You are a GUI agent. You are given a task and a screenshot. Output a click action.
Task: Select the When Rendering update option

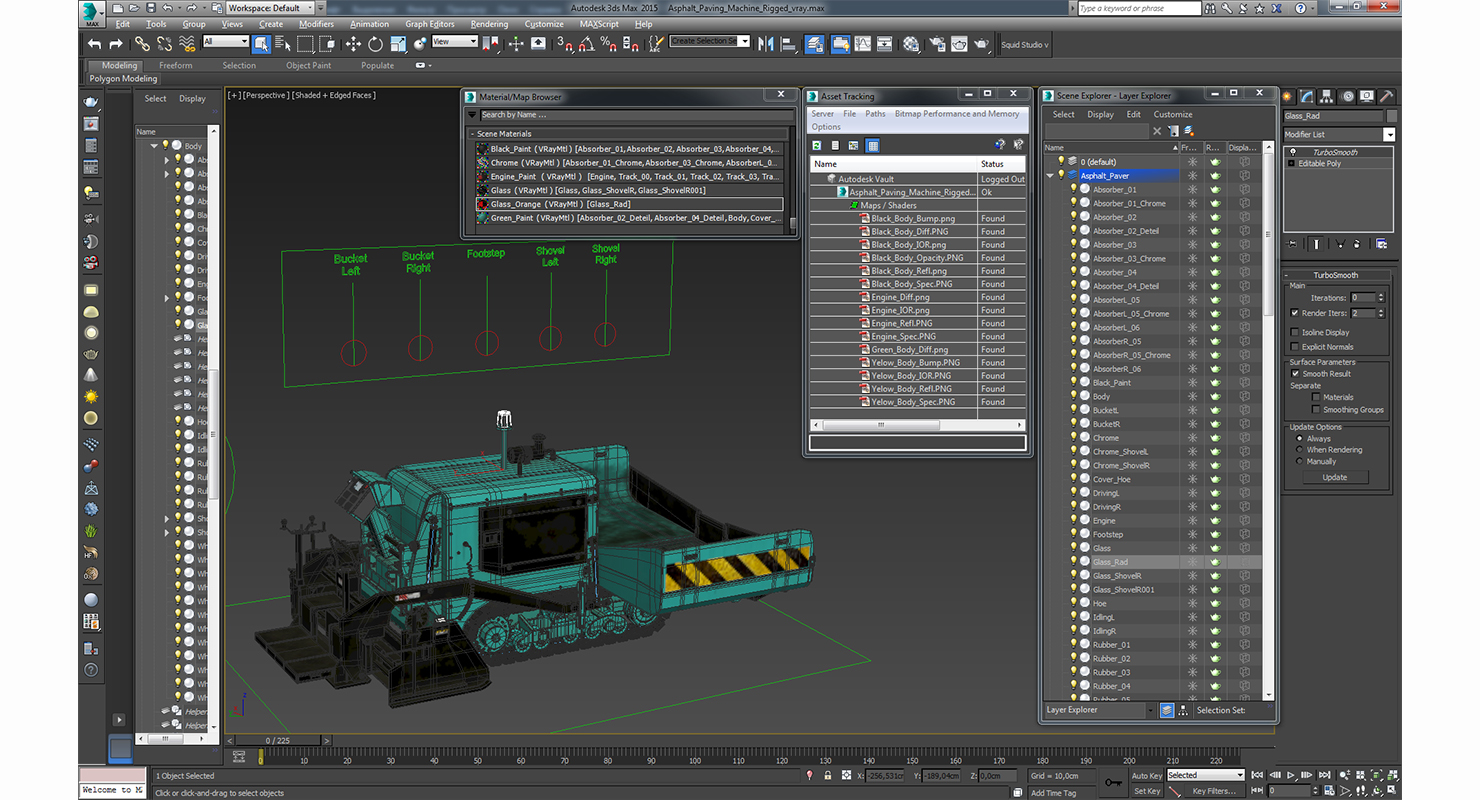click(1300, 450)
